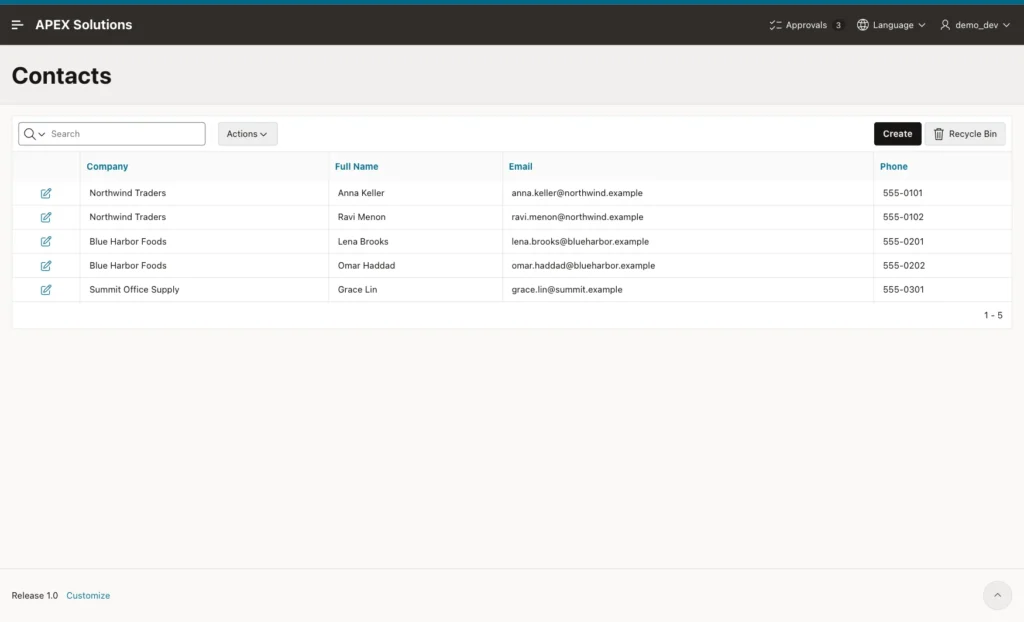Image resolution: width=1024 pixels, height=622 pixels.
Task: Select the phone number 555-0301
Action: pos(903,289)
